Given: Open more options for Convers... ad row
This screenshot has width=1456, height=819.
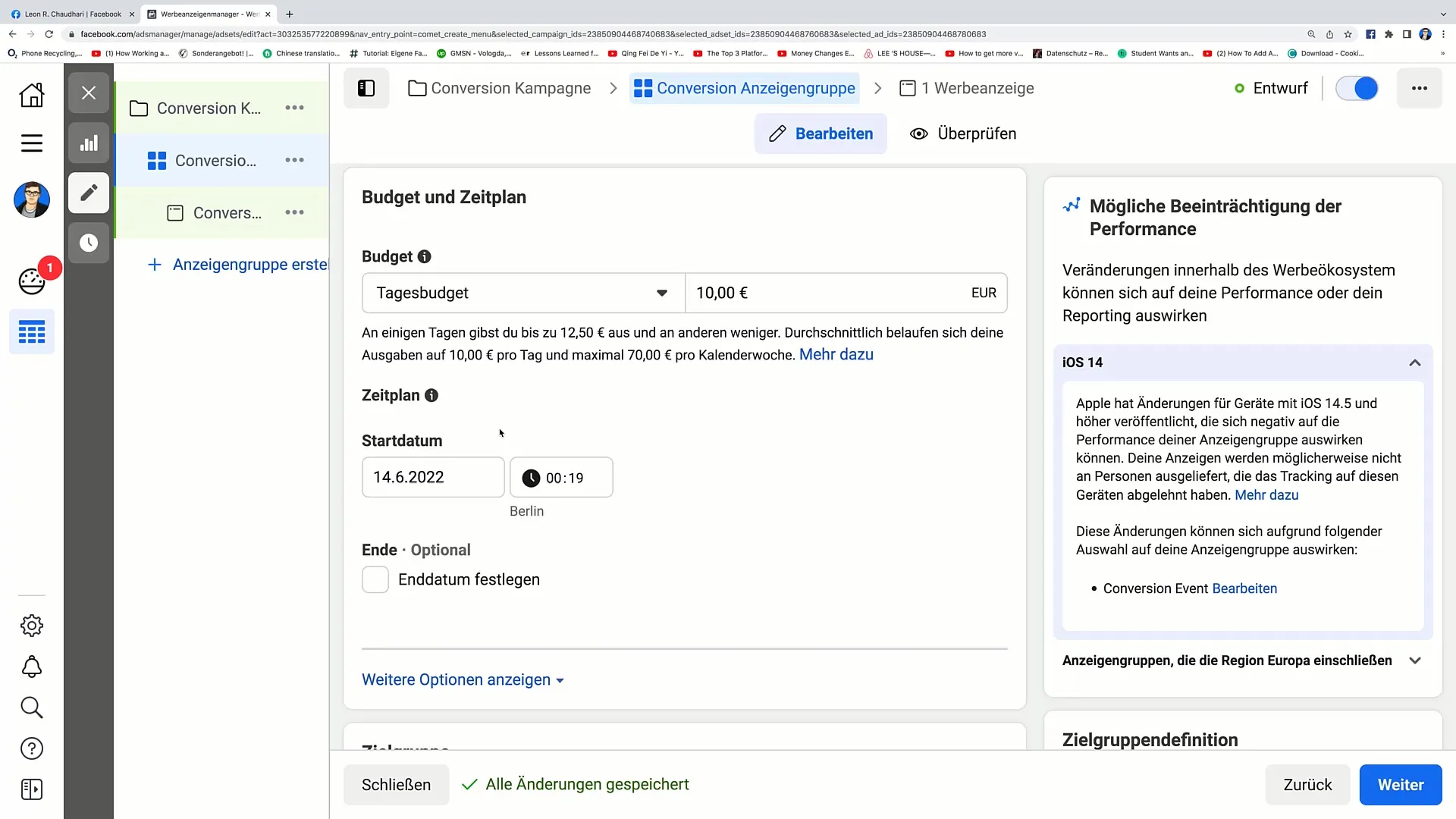Looking at the screenshot, I should click(294, 212).
